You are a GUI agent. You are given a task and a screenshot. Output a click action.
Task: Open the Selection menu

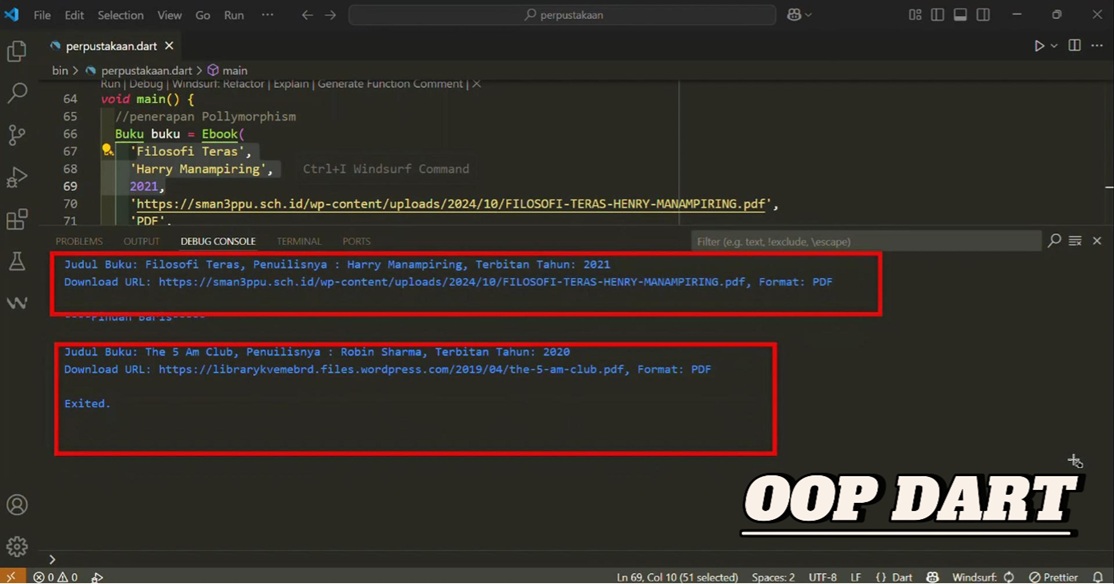pos(120,15)
